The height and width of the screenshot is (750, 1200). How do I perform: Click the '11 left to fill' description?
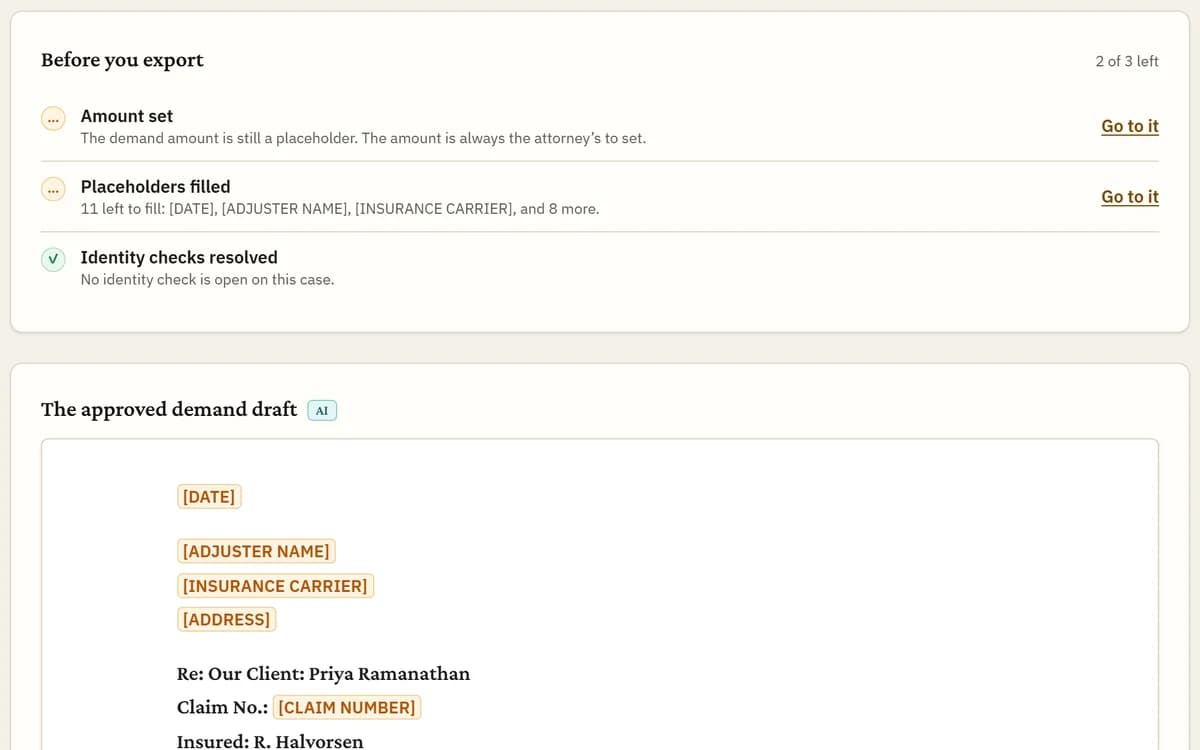point(340,209)
